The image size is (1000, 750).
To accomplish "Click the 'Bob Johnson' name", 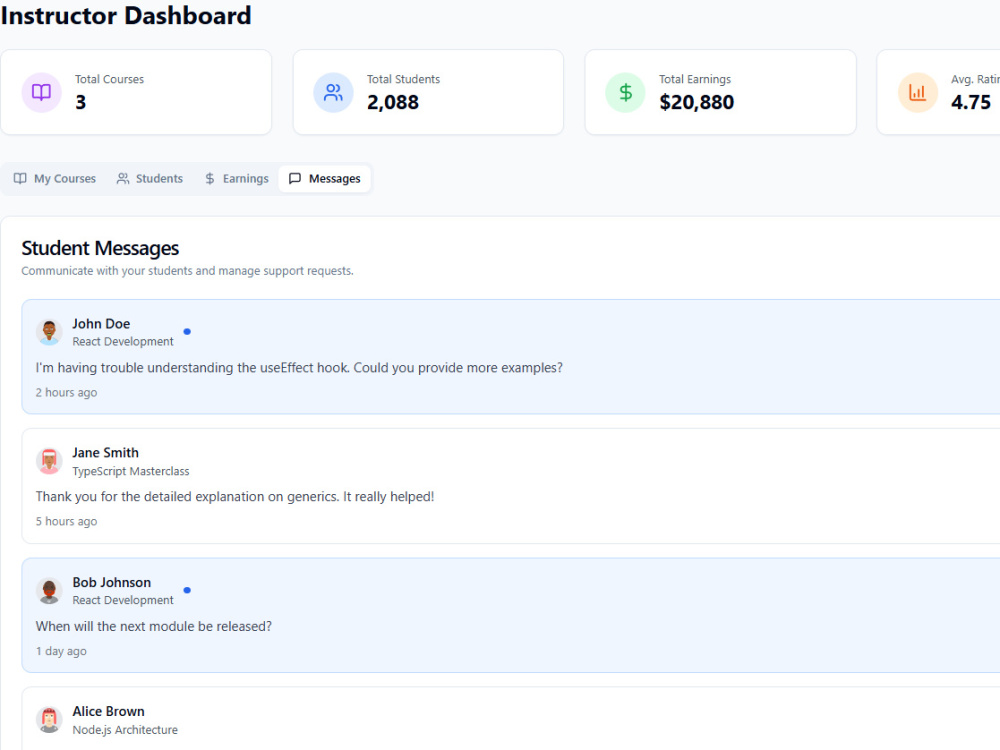I will tap(112, 582).
